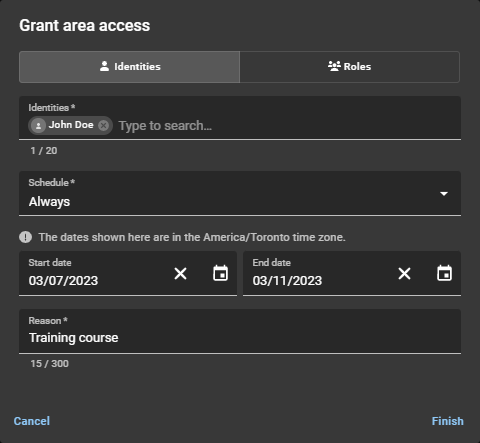Image resolution: width=480 pixels, height=443 pixels.
Task: Remove John Doe chip with x icon
Action: (104, 125)
